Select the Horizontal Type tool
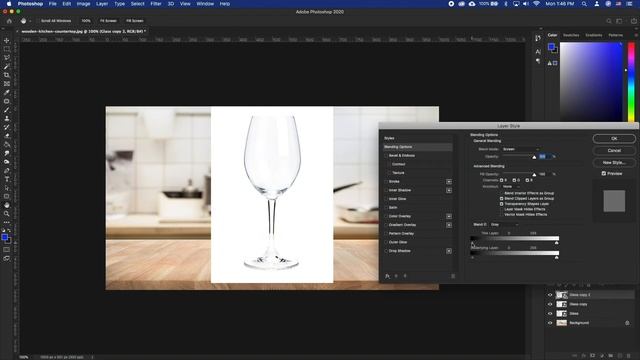This screenshot has width=640, height=360. tap(7, 179)
